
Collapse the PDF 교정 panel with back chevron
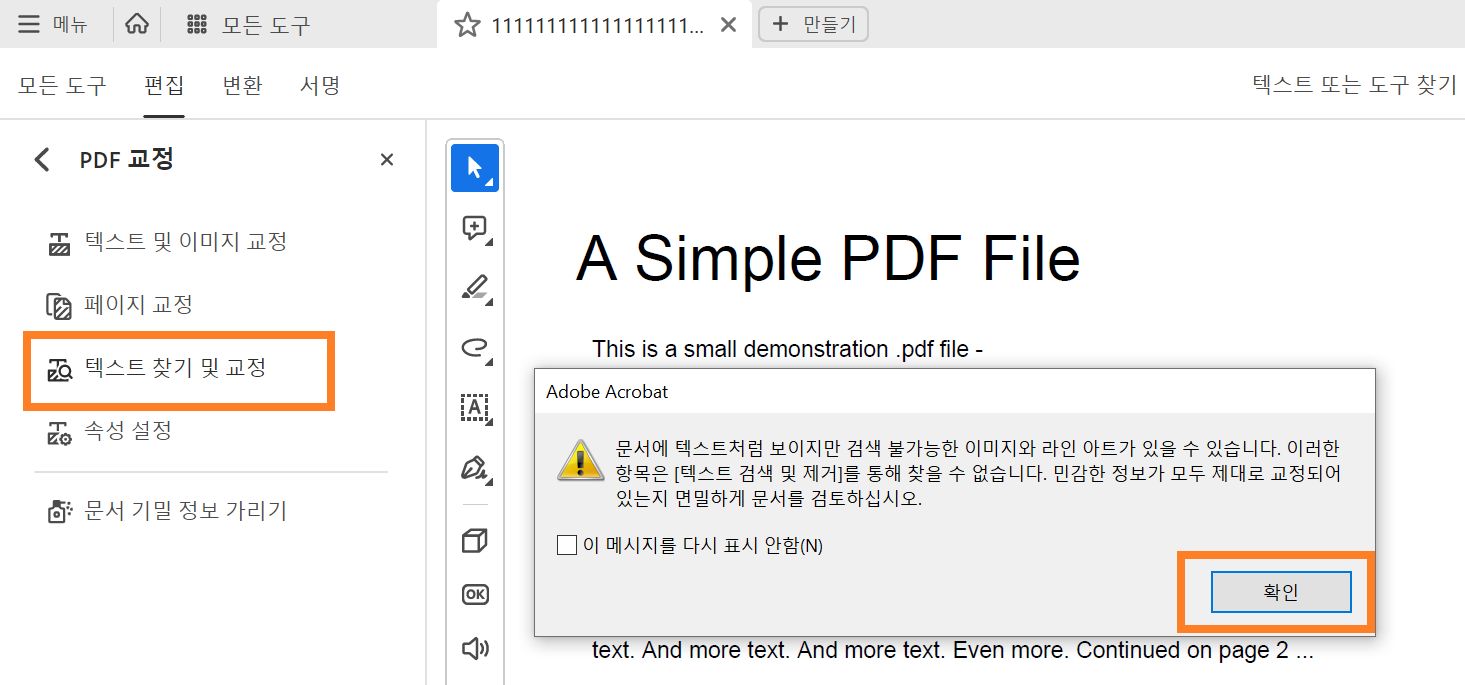click(x=41, y=158)
